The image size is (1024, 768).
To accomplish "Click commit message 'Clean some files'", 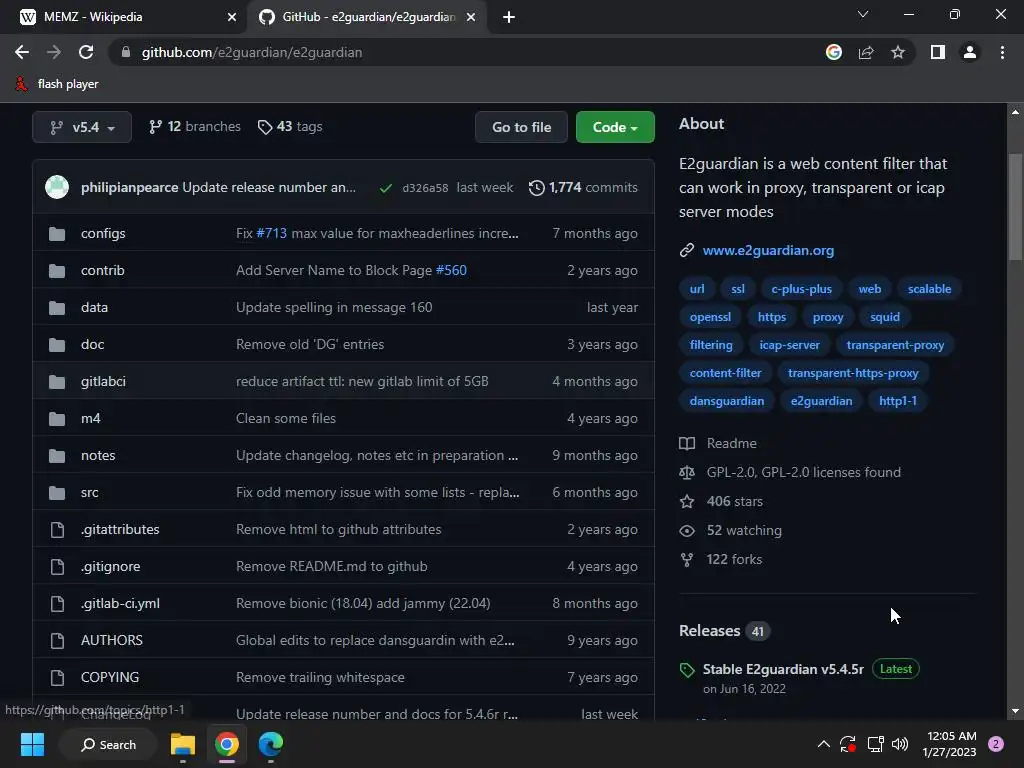I will coord(285,419).
